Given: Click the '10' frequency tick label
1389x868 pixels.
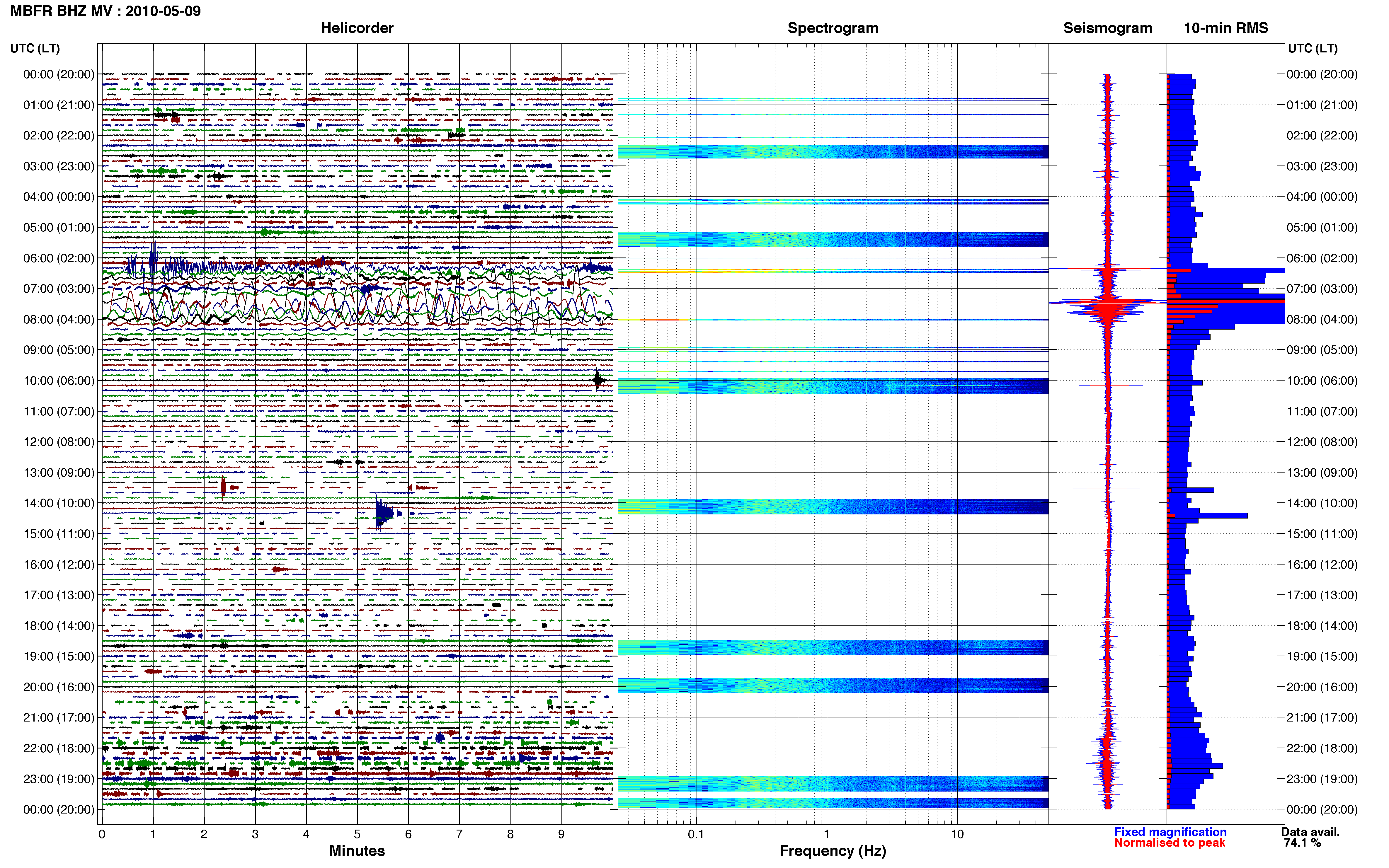Looking at the screenshot, I should tap(957, 834).
